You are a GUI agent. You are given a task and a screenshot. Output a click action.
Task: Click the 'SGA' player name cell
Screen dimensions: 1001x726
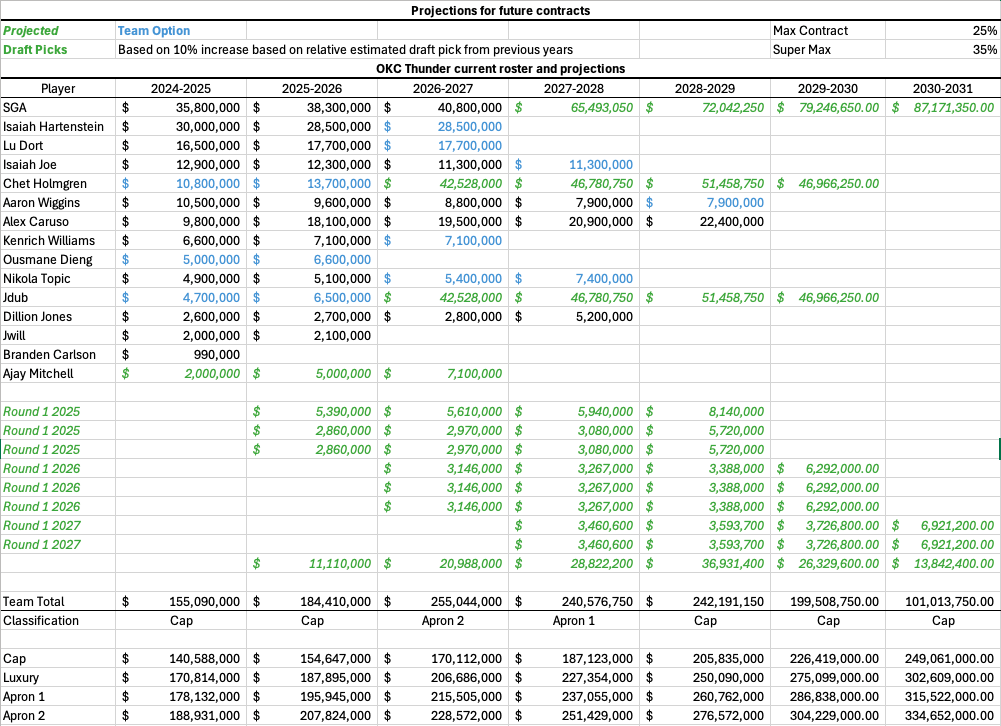click(x=58, y=107)
